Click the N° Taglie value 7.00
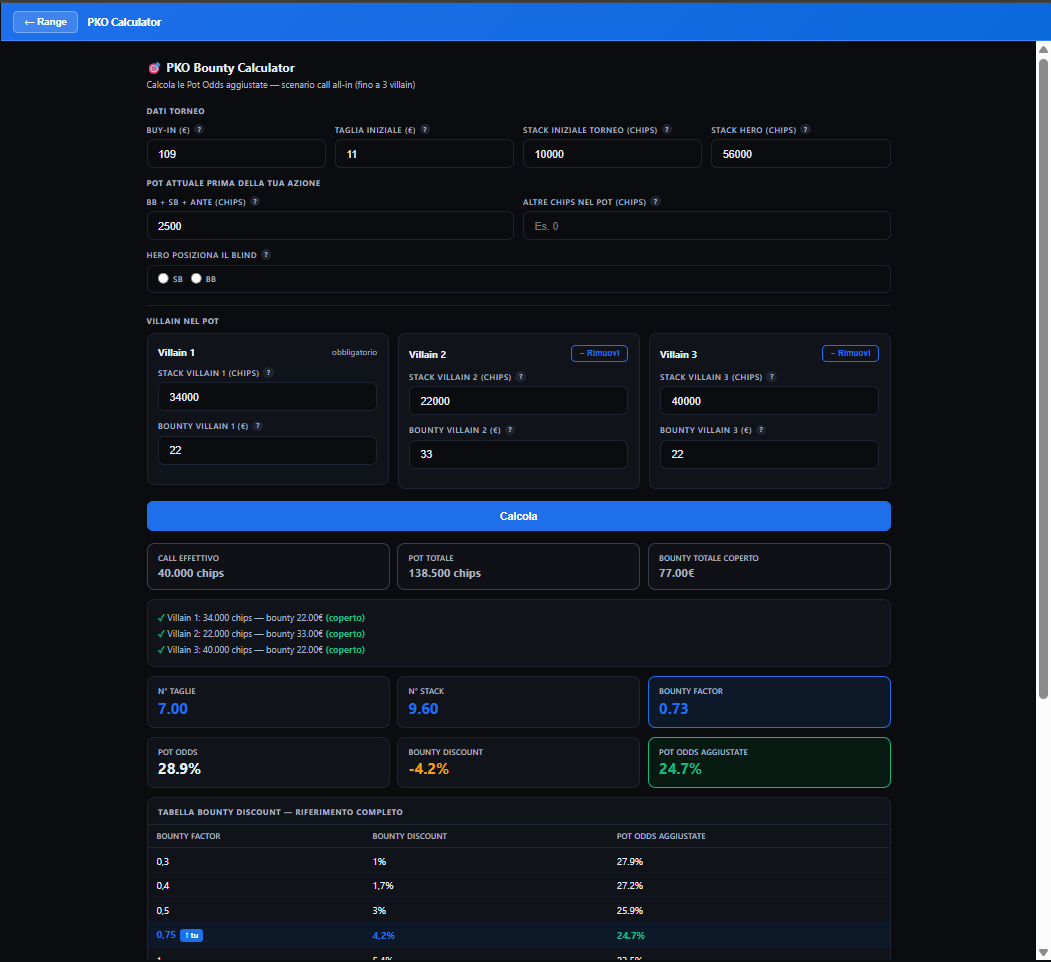 pos(173,709)
